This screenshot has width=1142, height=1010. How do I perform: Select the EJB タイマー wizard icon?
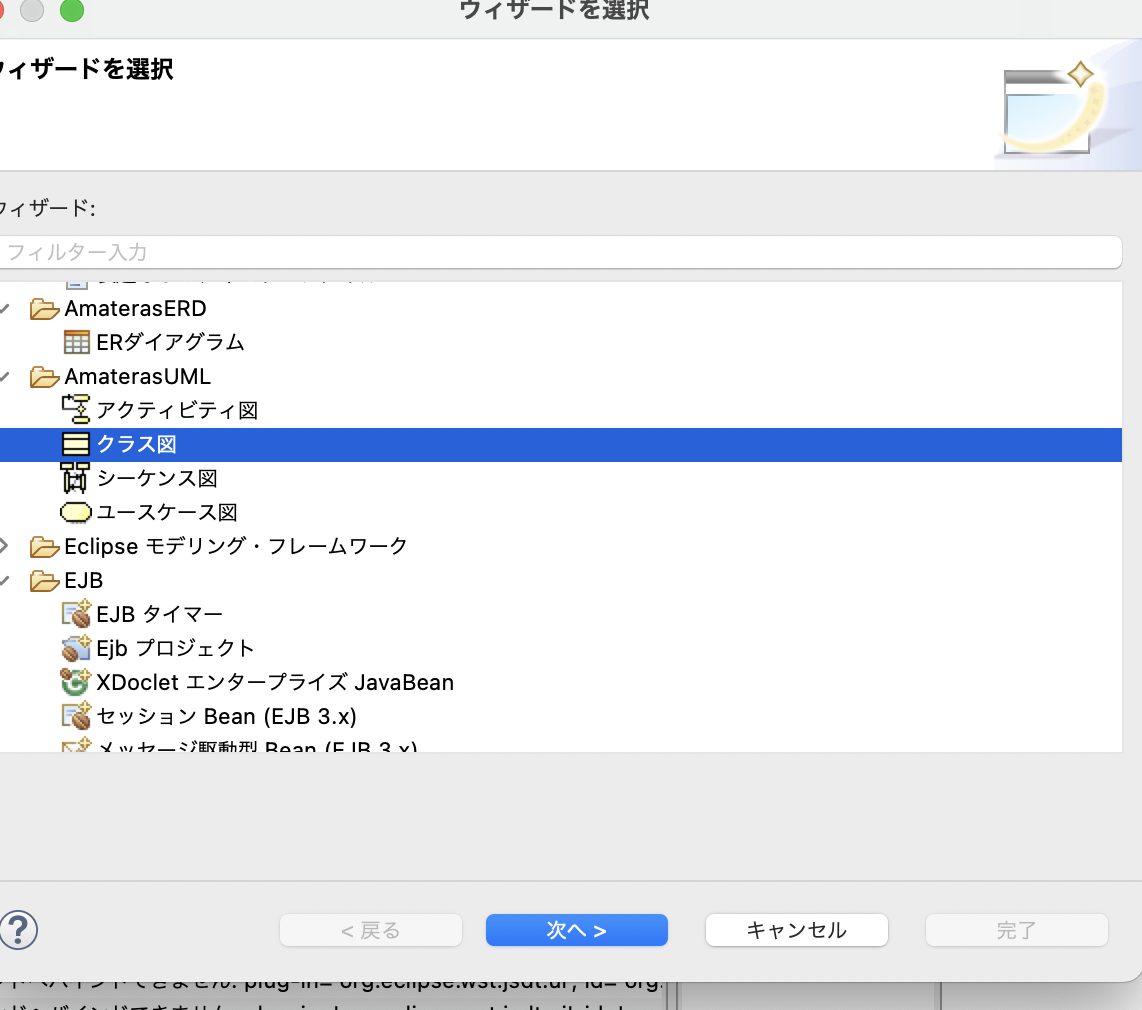tap(75, 614)
